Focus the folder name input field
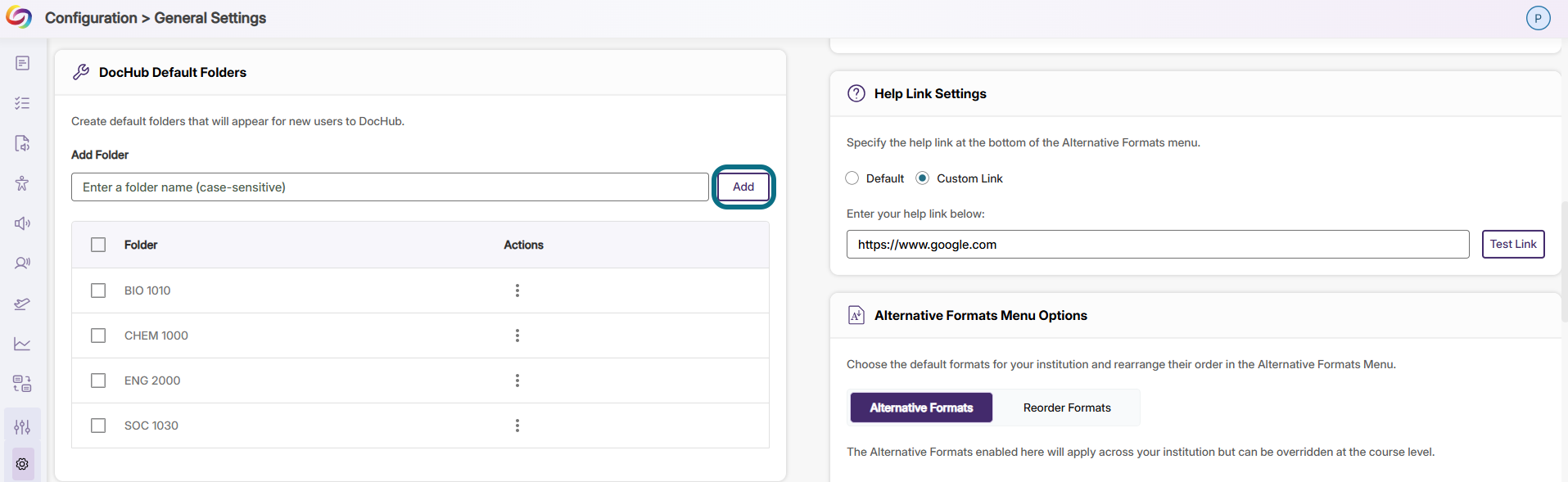 (x=390, y=187)
